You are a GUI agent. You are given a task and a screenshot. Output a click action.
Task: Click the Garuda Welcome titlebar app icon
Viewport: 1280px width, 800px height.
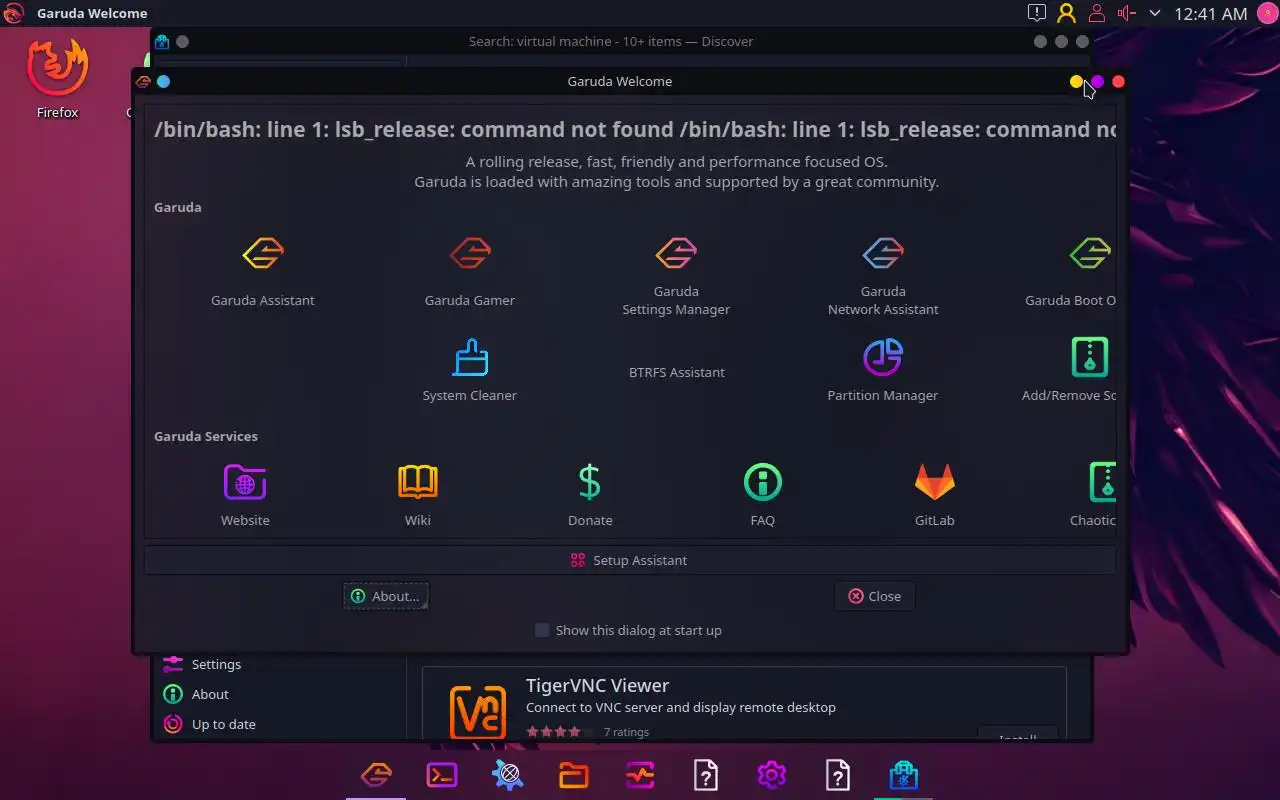click(x=143, y=81)
